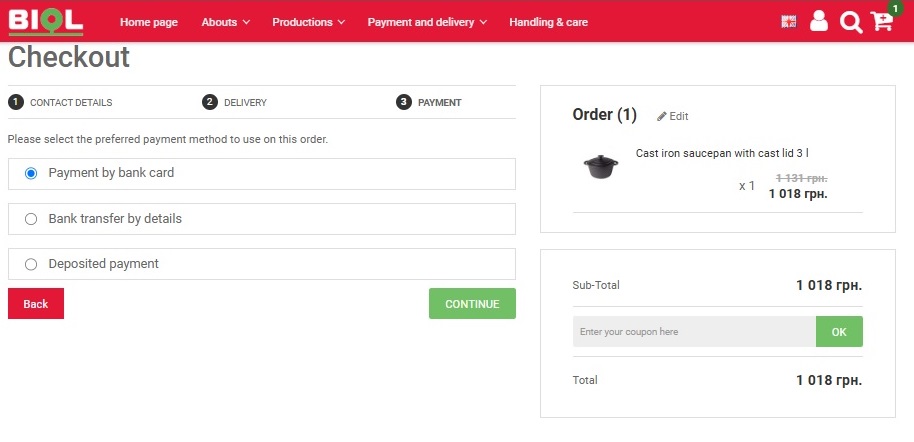Click the red Back button
Screen dimensions: 914x442
tap(36, 304)
